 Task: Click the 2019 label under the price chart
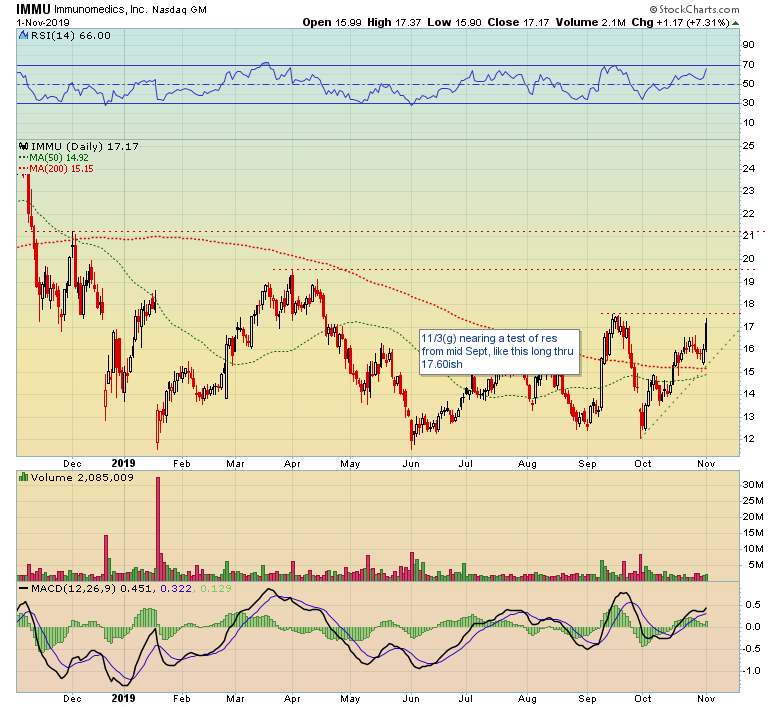click(123, 463)
